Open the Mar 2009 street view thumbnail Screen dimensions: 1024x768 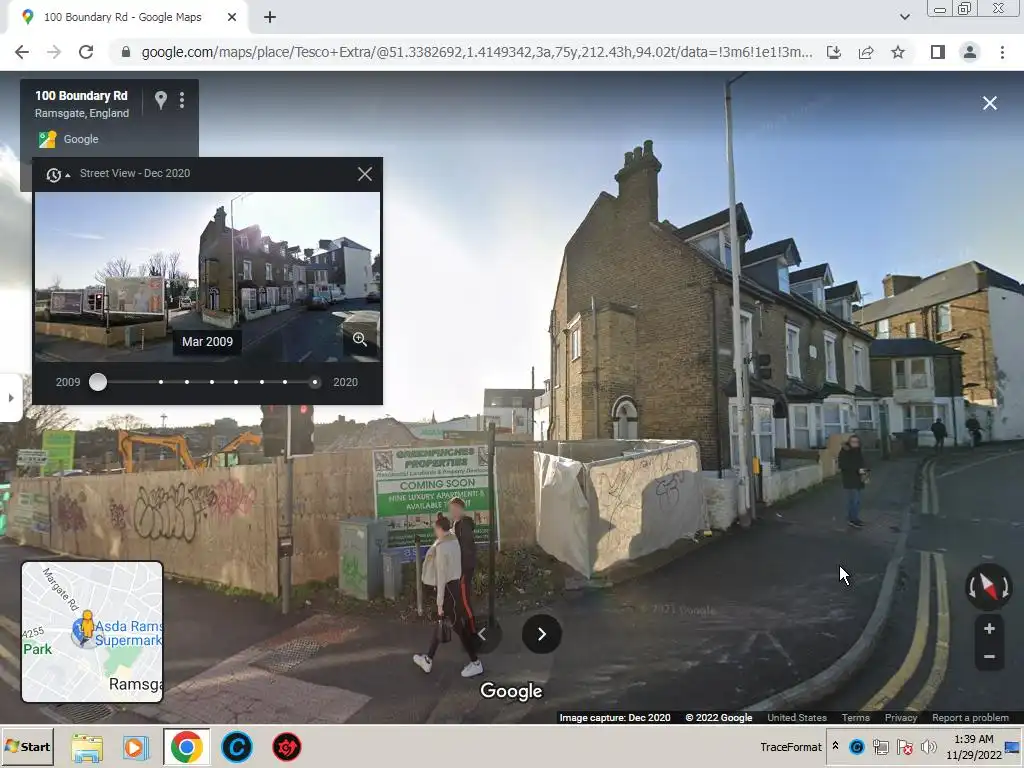pos(207,277)
